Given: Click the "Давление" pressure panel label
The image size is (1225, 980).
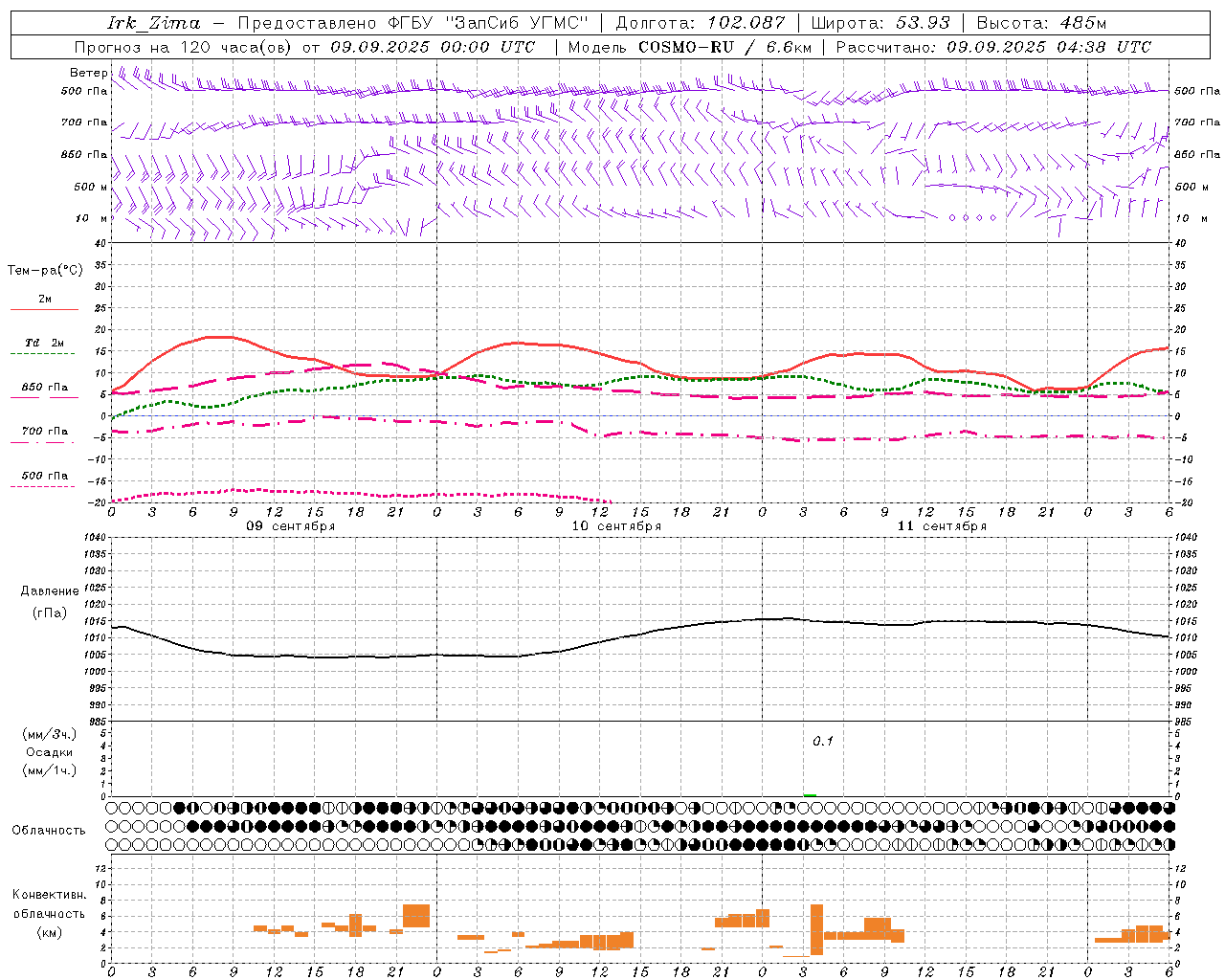Looking at the screenshot, I should 50,591.
